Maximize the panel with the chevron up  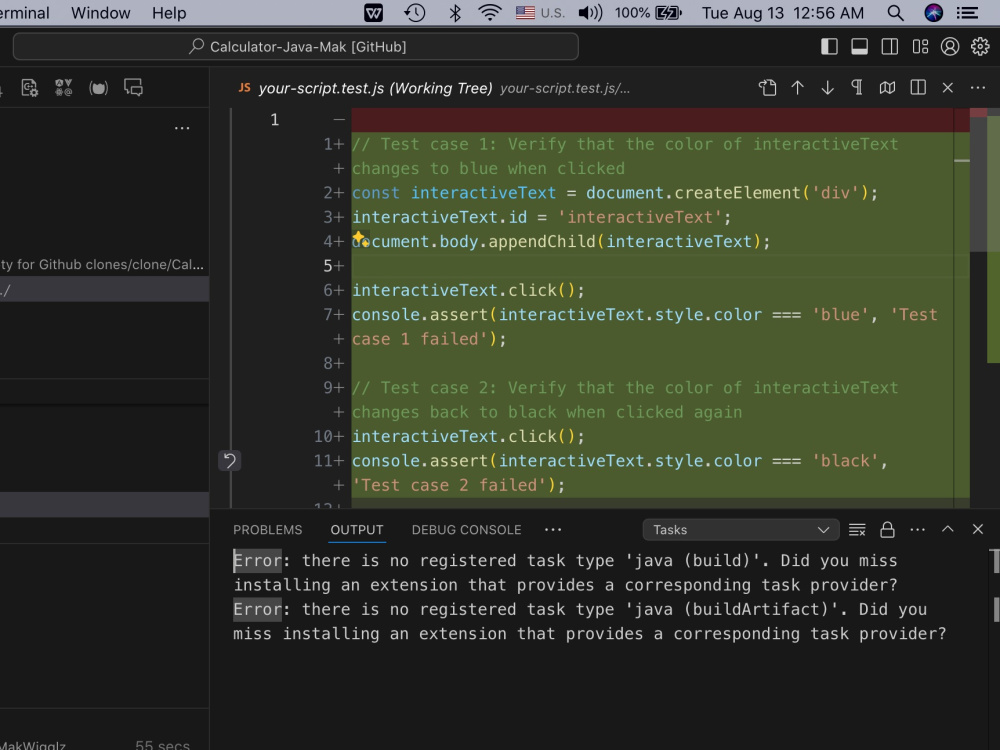(x=948, y=529)
